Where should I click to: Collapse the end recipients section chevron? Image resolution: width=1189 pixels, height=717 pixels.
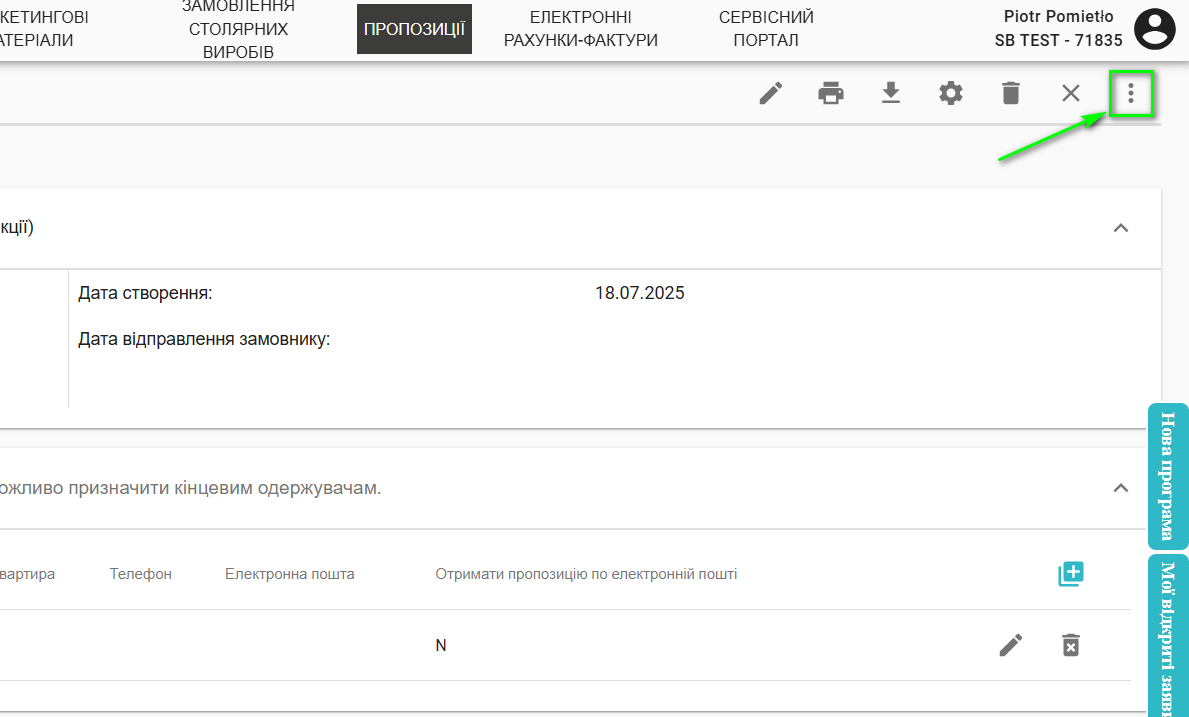pyautogui.click(x=1121, y=488)
